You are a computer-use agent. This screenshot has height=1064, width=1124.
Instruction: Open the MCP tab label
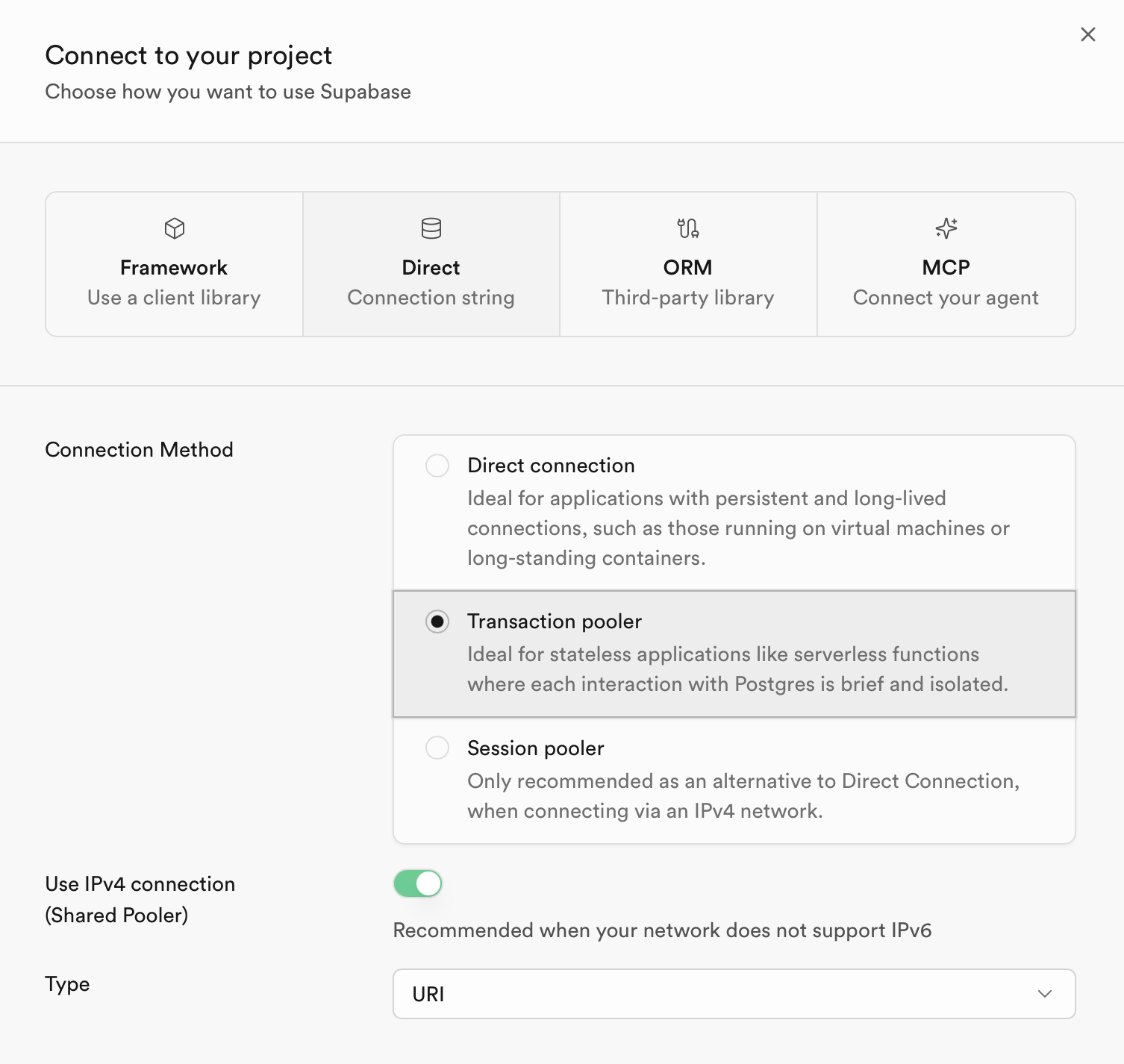[946, 268]
